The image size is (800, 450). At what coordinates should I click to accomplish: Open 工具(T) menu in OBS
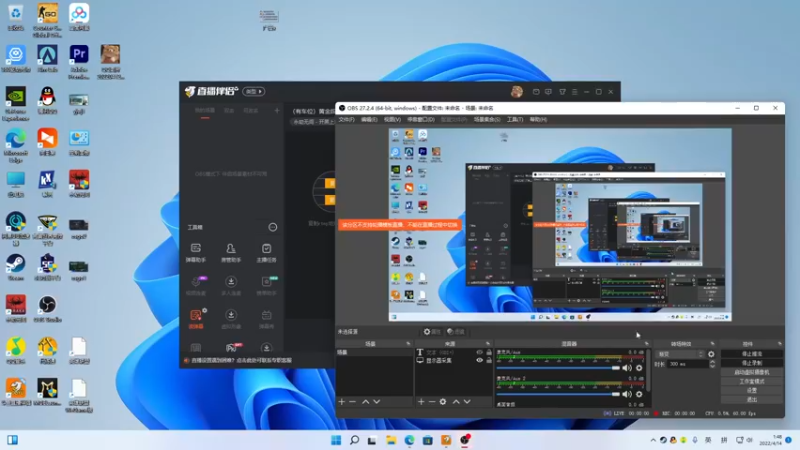515,119
